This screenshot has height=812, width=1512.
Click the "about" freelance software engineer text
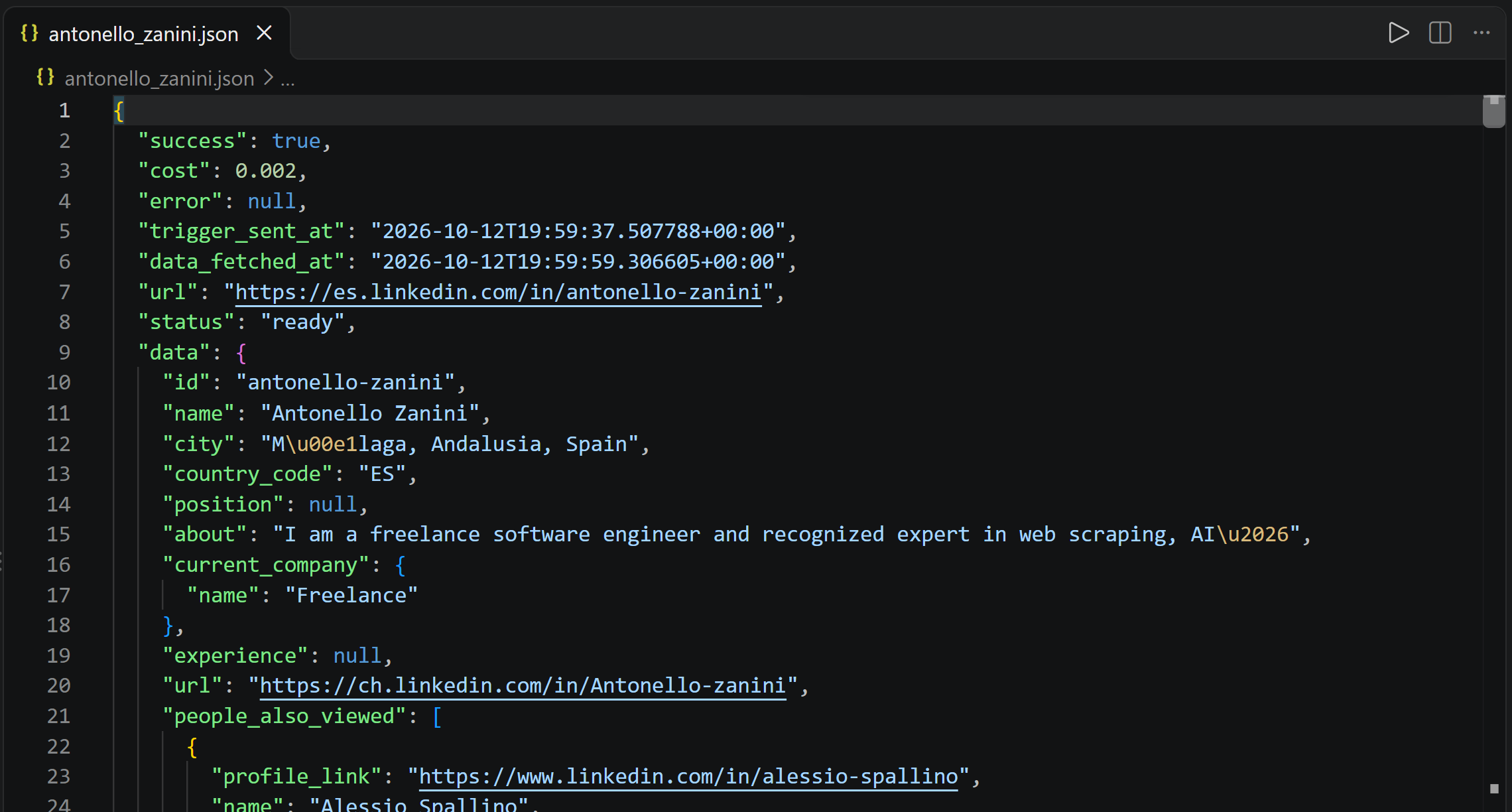click(x=787, y=534)
